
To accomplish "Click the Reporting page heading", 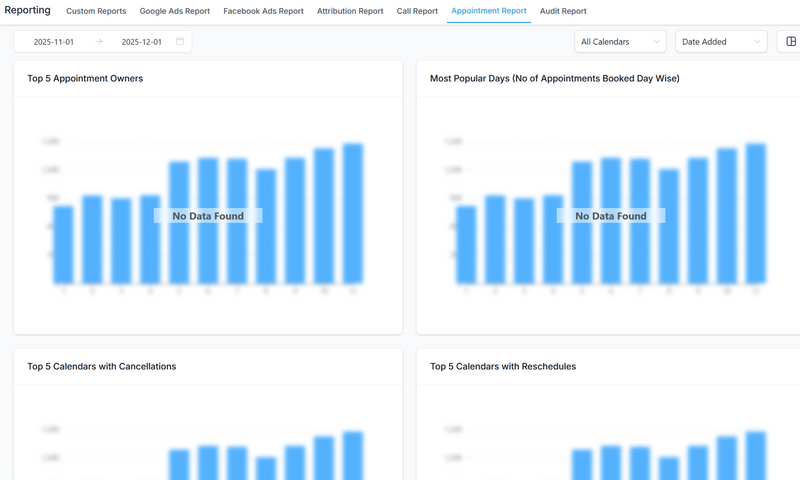I will [27, 10].
